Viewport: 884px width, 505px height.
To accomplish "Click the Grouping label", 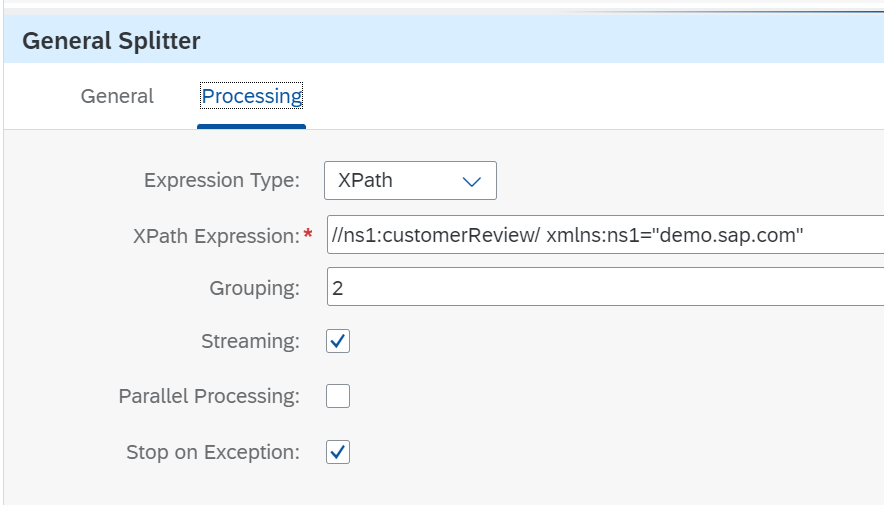I will point(254,288).
